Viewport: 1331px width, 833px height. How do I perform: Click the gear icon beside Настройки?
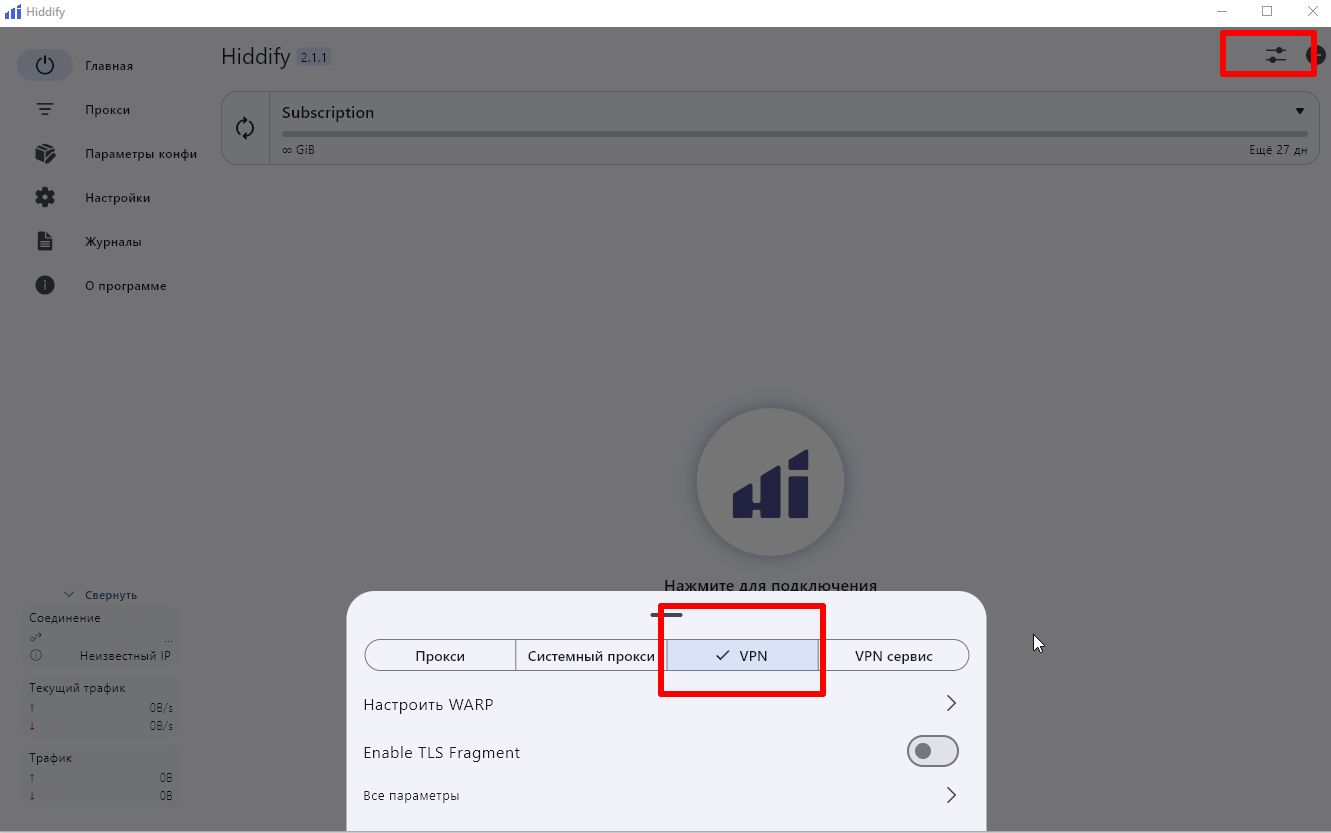coord(45,198)
